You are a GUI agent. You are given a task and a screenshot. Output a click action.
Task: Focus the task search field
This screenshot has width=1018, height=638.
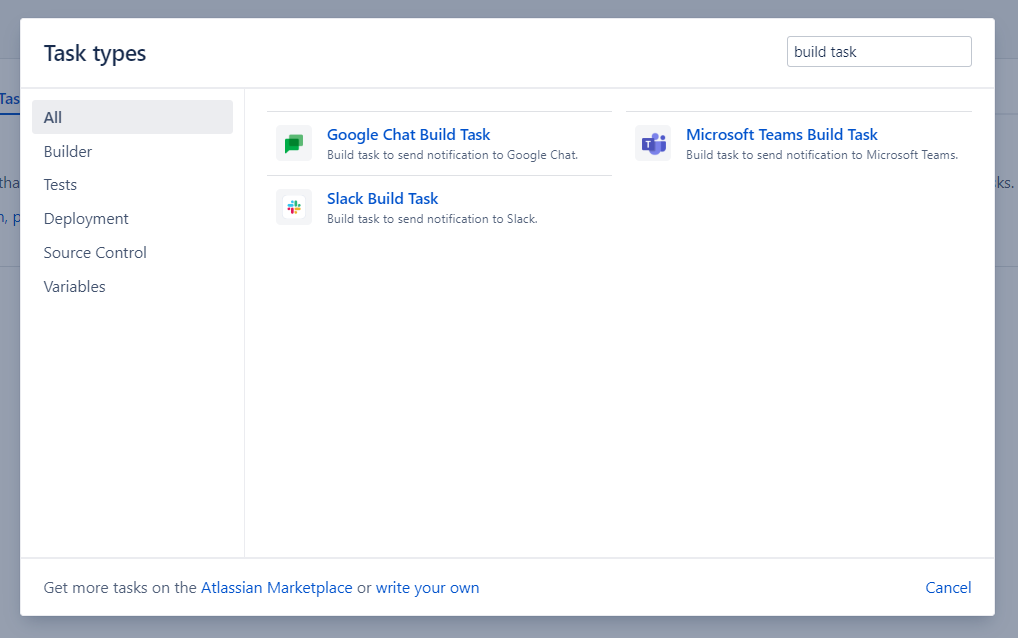tap(878, 52)
